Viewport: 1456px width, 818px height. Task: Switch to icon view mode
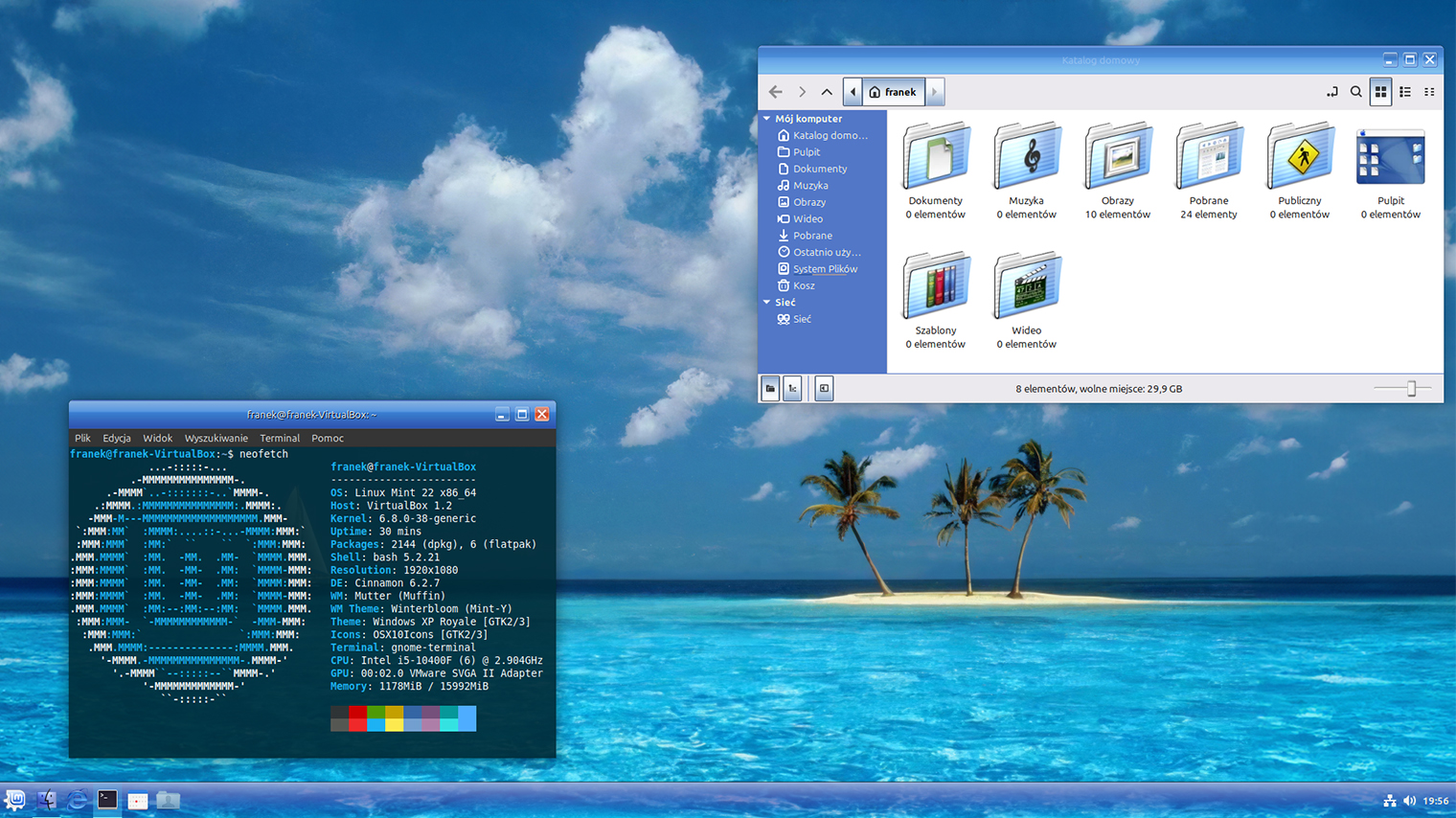pos(1380,92)
